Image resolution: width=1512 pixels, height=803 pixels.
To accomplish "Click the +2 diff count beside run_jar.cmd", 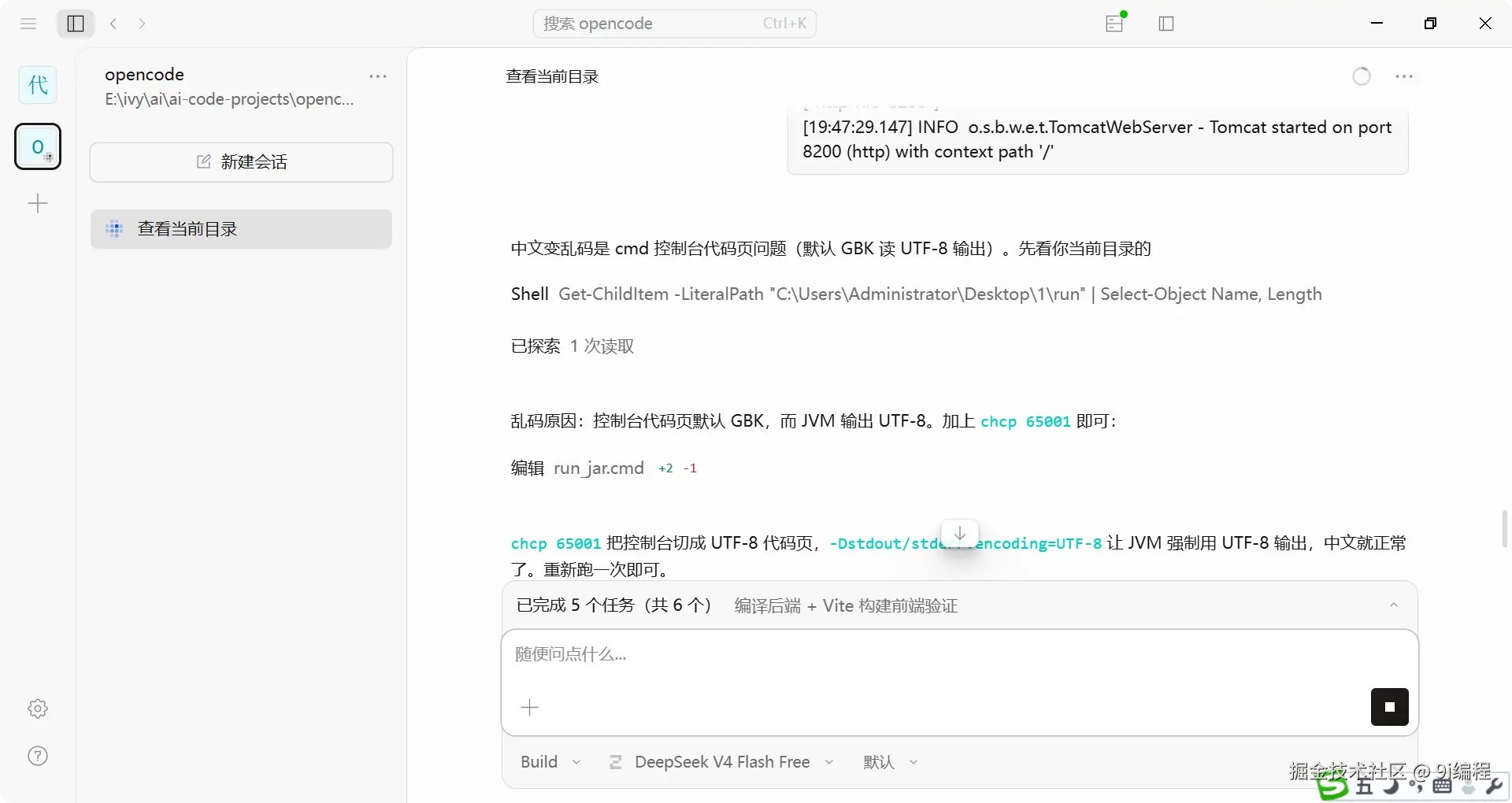I will [x=666, y=468].
